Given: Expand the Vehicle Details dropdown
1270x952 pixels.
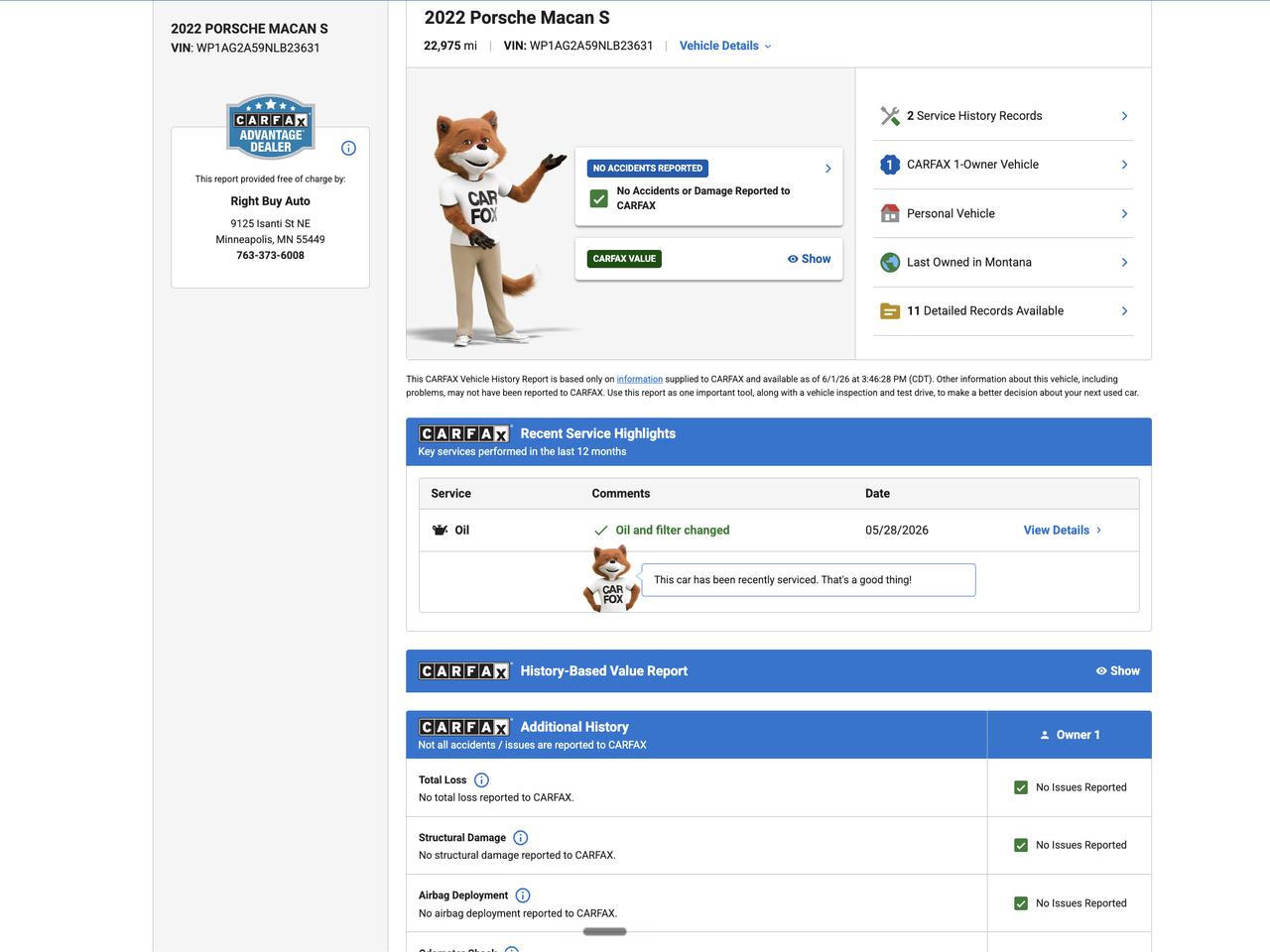Looking at the screenshot, I should pos(725,46).
